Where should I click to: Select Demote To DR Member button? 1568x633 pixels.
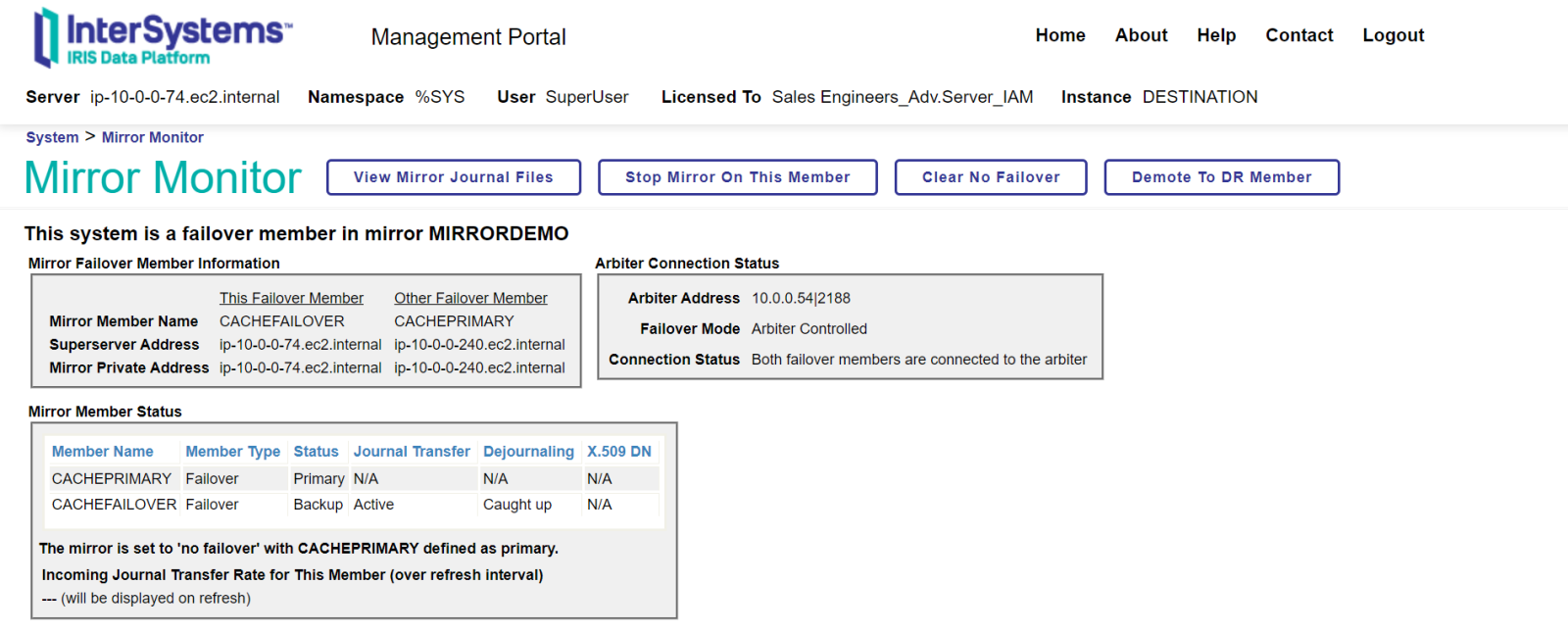[1221, 177]
